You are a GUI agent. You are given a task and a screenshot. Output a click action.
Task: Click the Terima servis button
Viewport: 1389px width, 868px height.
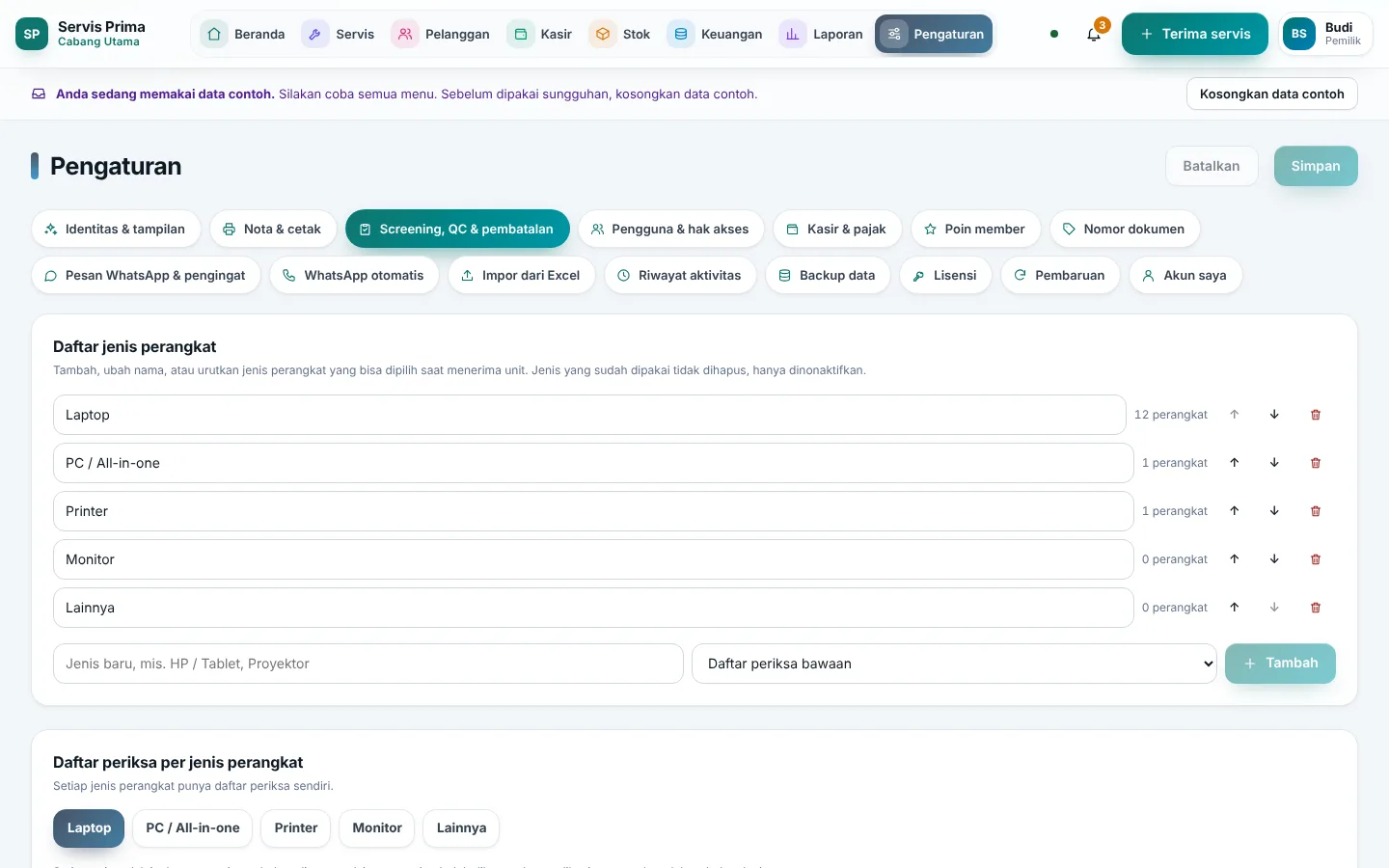[x=1195, y=34]
